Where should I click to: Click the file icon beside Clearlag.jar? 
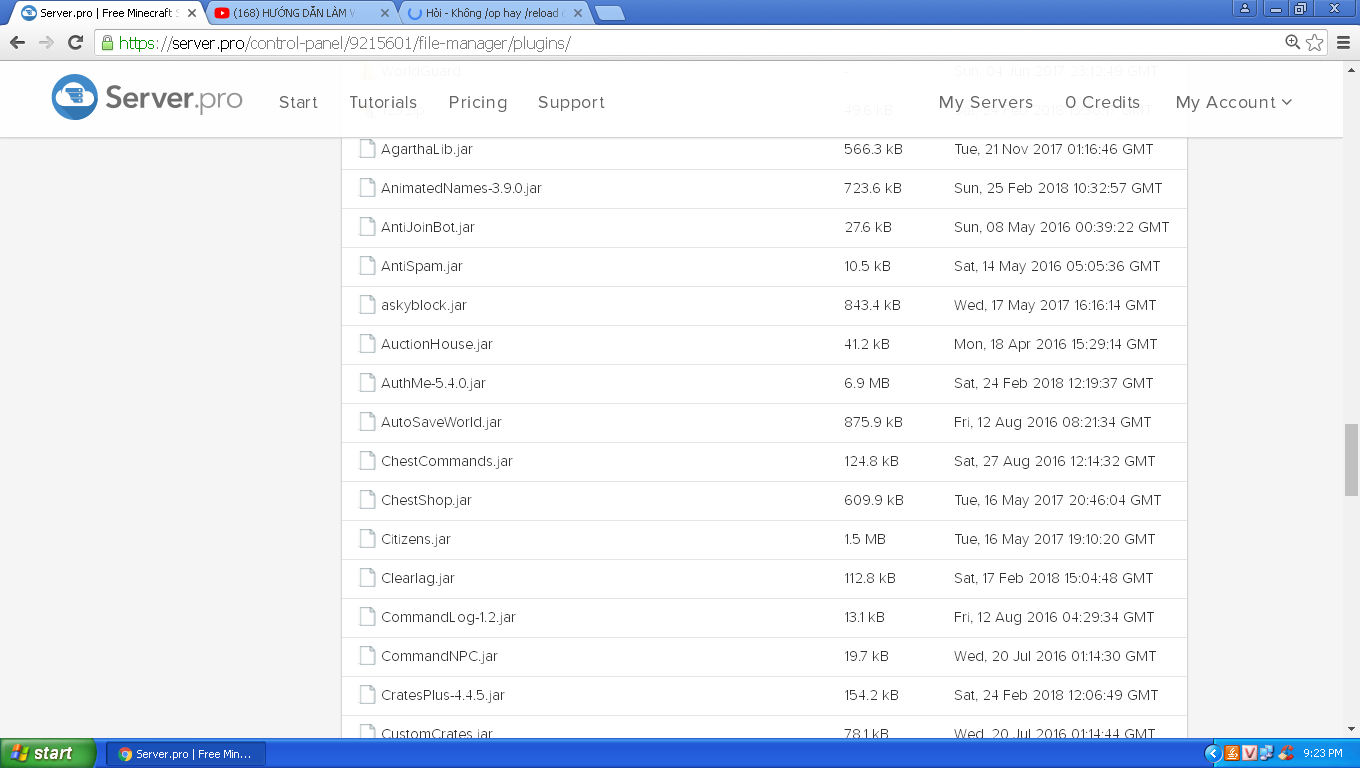click(x=368, y=578)
